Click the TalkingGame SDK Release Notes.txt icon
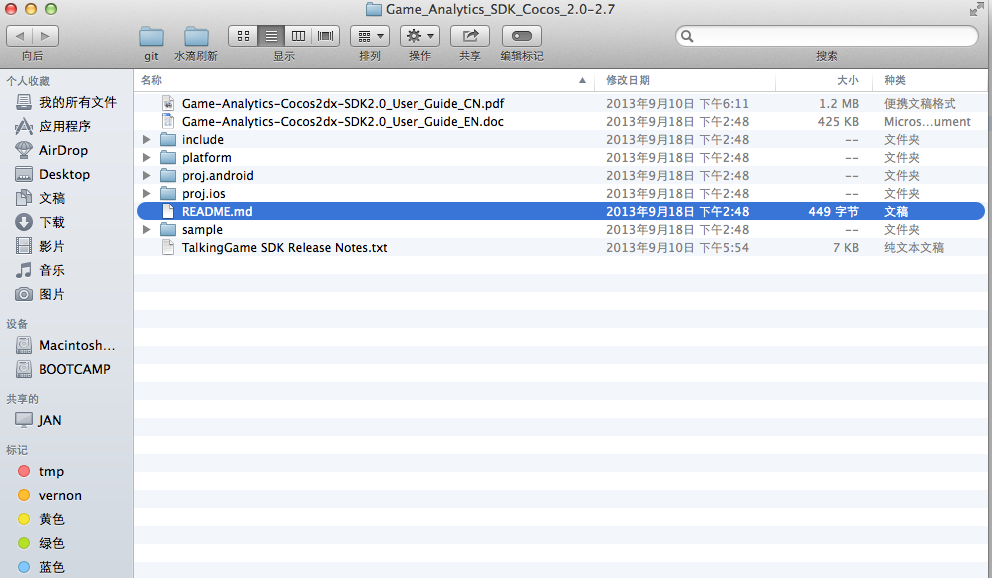 (x=168, y=248)
